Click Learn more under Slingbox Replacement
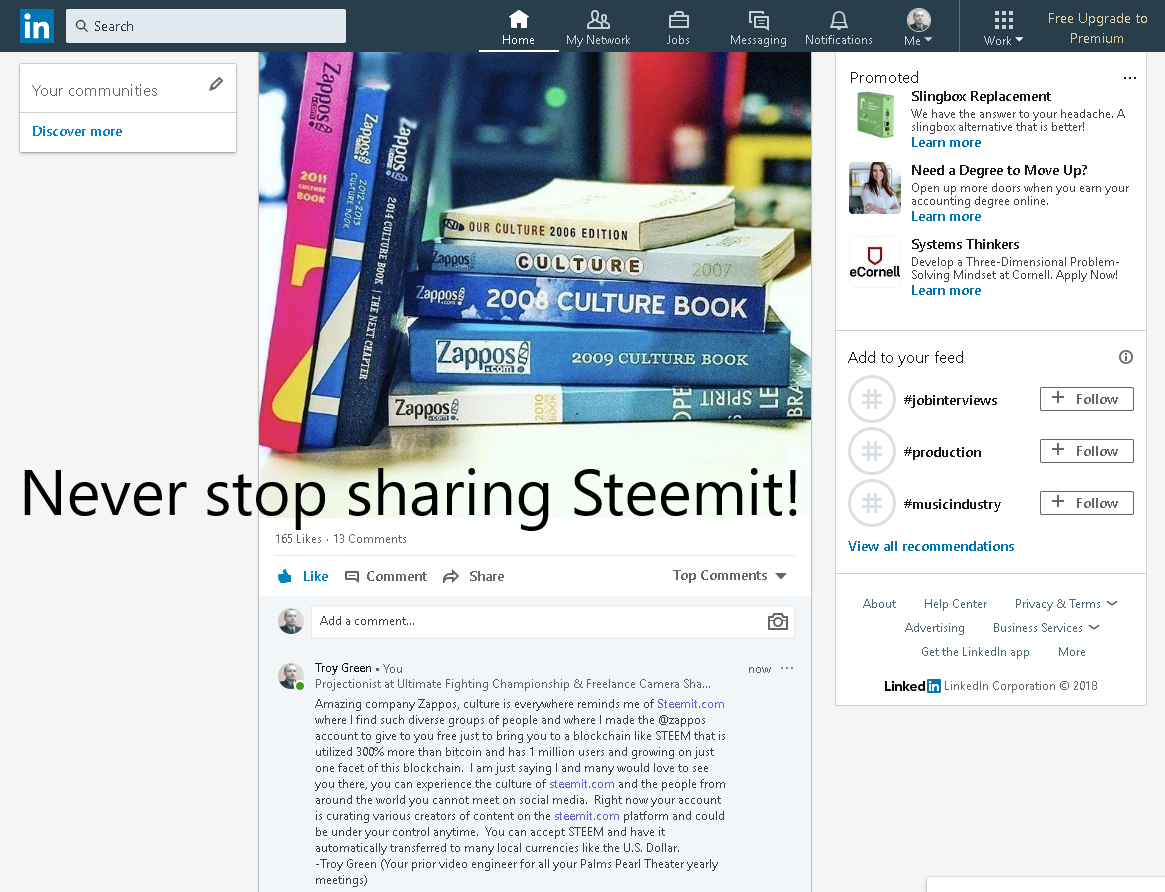Screen dimensions: 1165x892 click(946, 143)
